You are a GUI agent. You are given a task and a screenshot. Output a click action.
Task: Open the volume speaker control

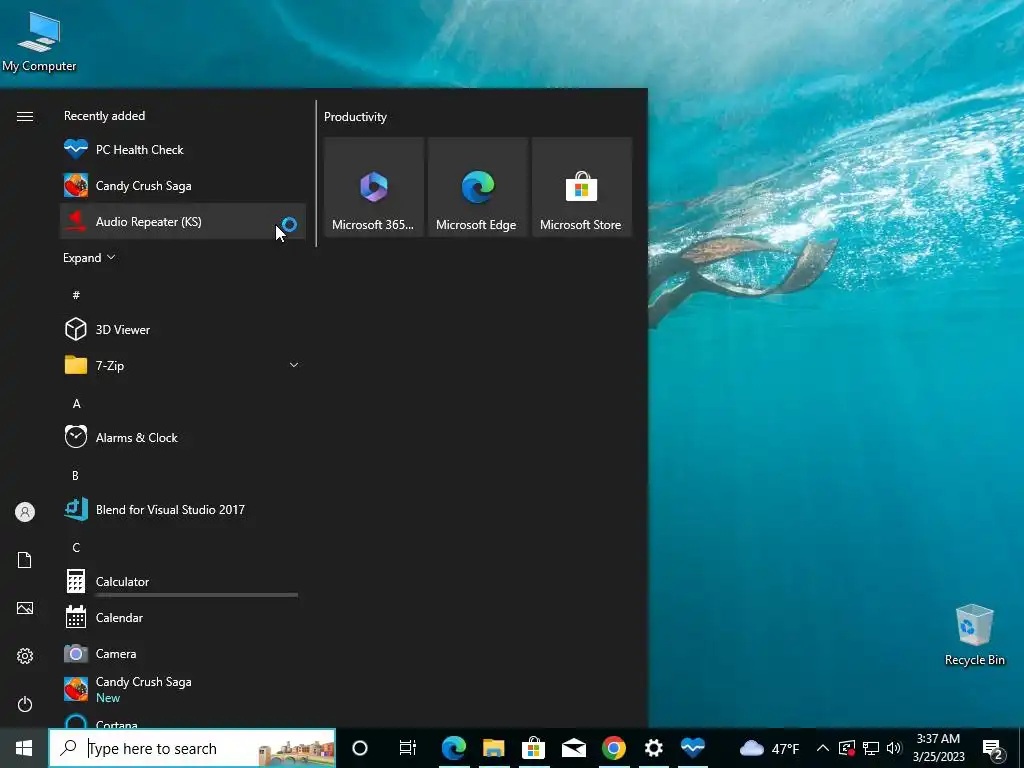(894, 748)
